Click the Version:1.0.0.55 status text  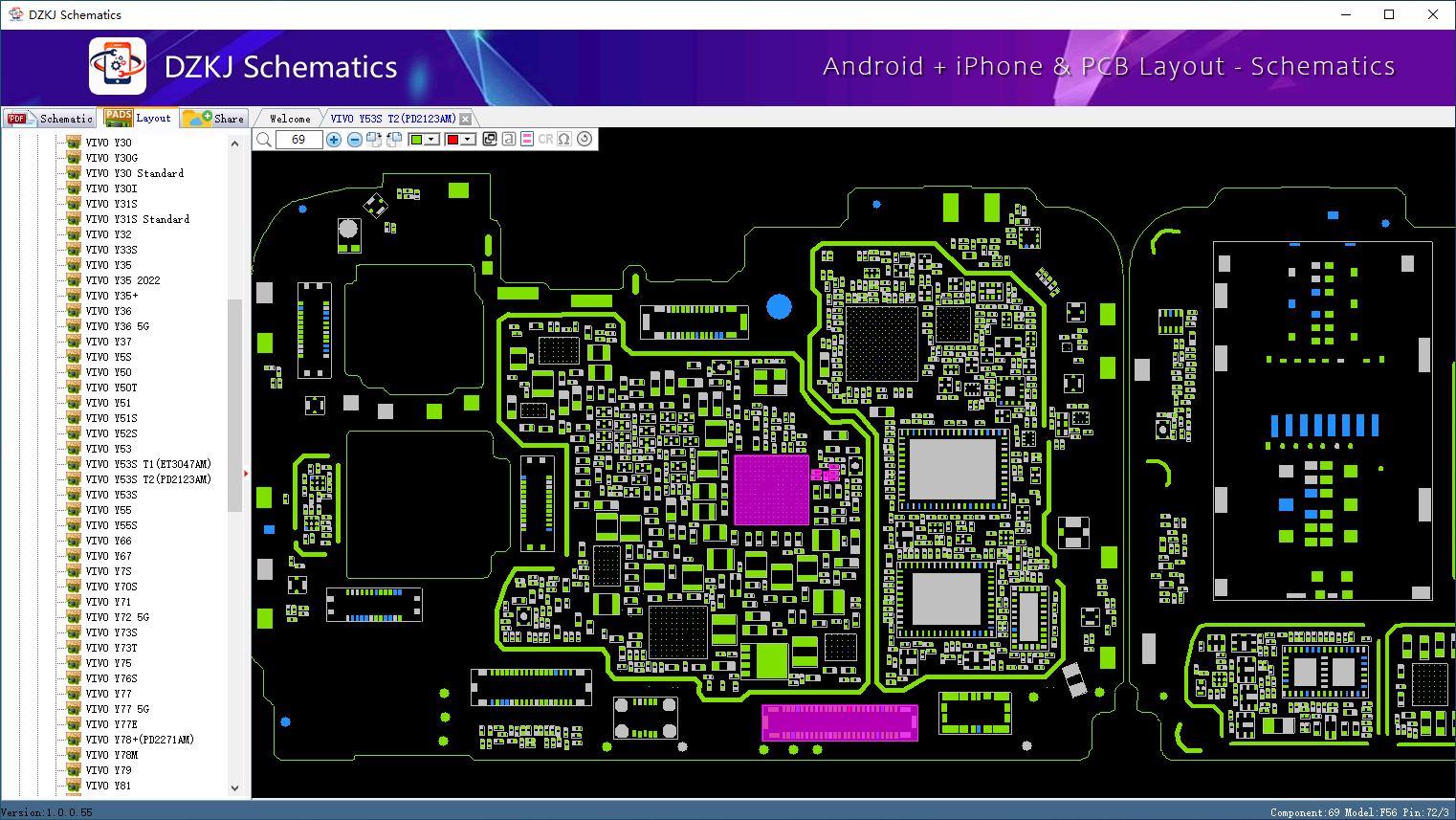[x=47, y=812]
